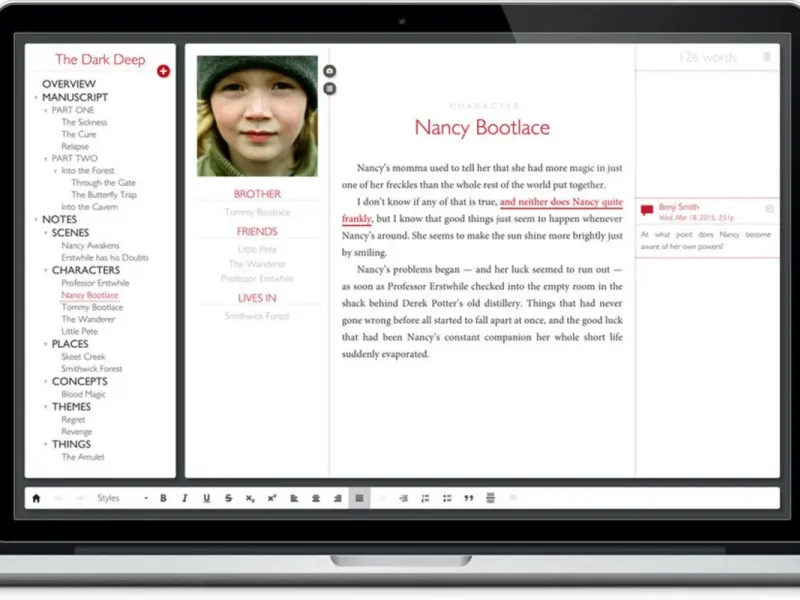
Task: Insert a numbered list
Action: pyautogui.click(x=425, y=498)
